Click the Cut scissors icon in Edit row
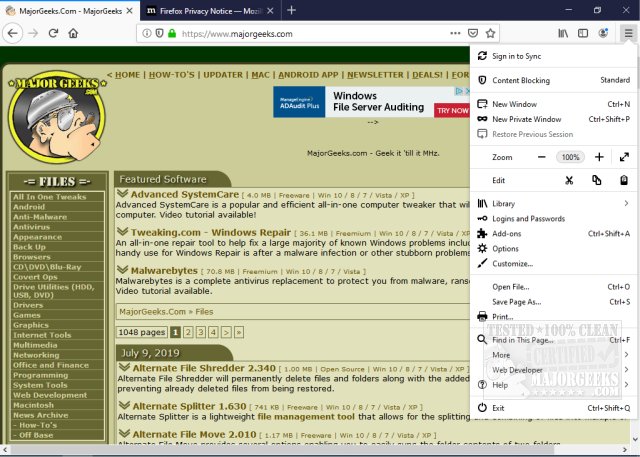The height and width of the screenshot is (457, 640). 569,180
